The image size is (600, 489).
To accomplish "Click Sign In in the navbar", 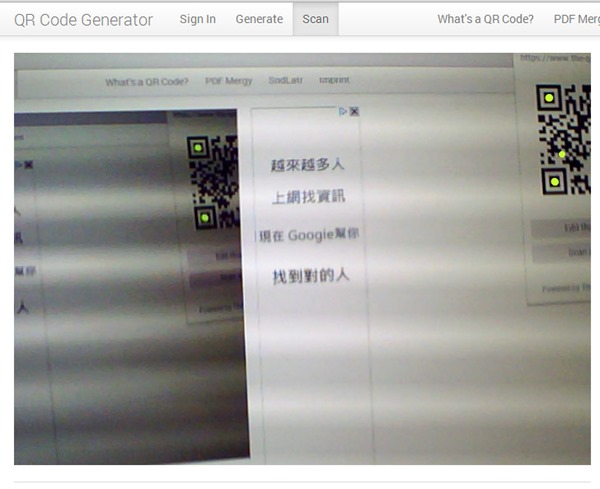I will click(x=197, y=19).
